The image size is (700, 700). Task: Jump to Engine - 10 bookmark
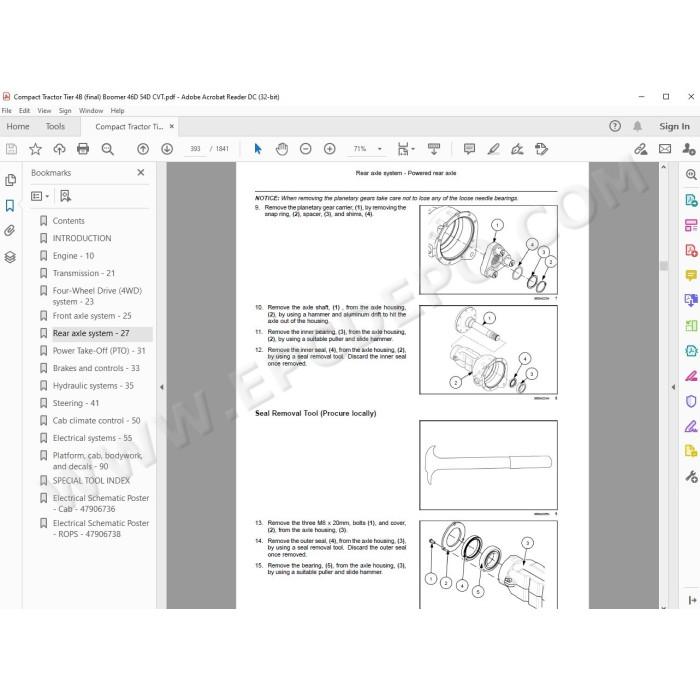click(73, 256)
